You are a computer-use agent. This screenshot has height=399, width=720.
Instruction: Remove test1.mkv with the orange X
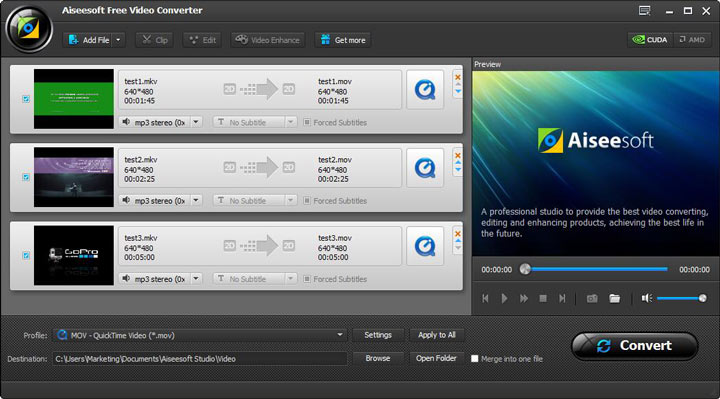click(x=457, y=77)
